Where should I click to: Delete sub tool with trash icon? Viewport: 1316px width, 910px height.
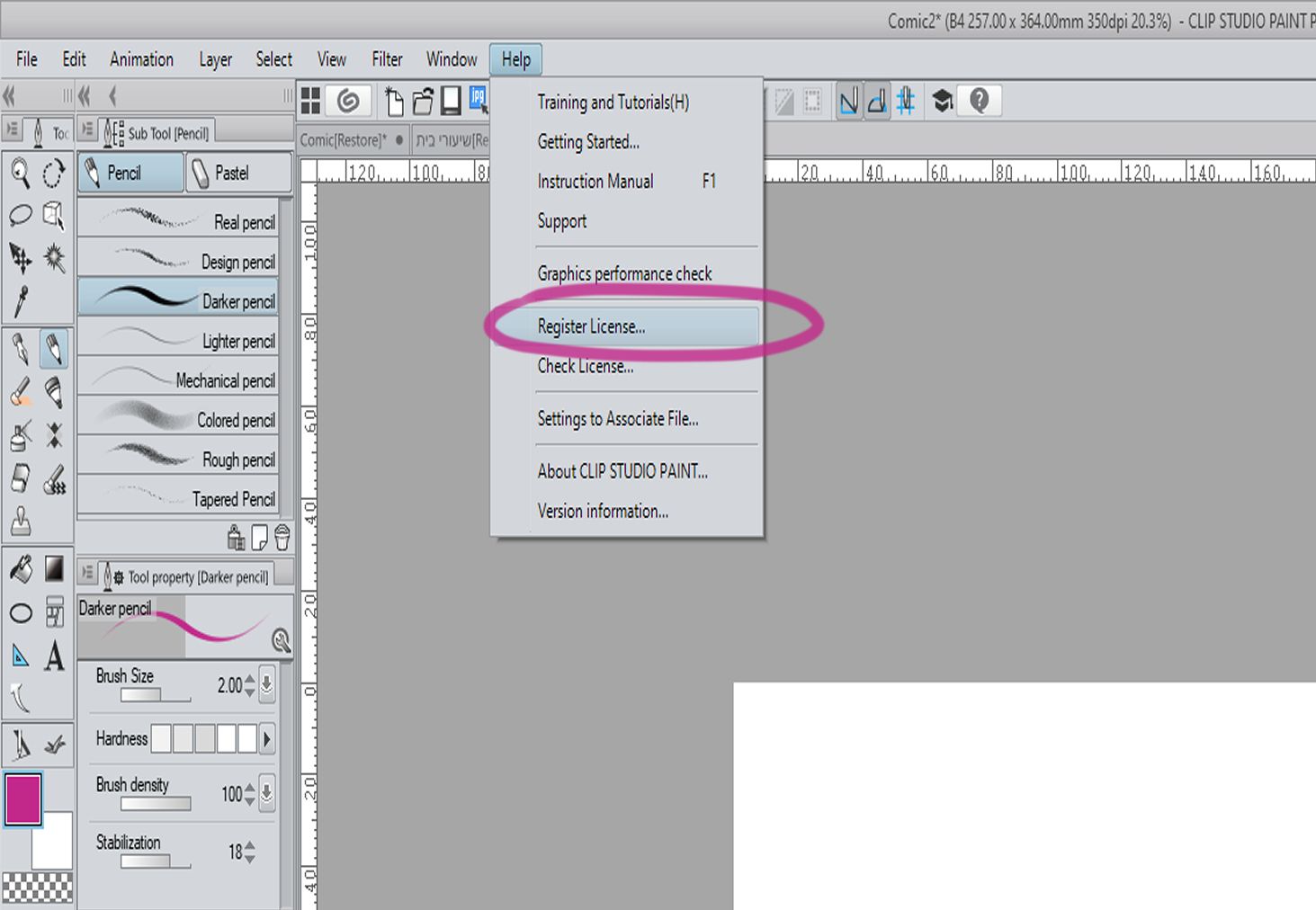click(x=282, y=538)
